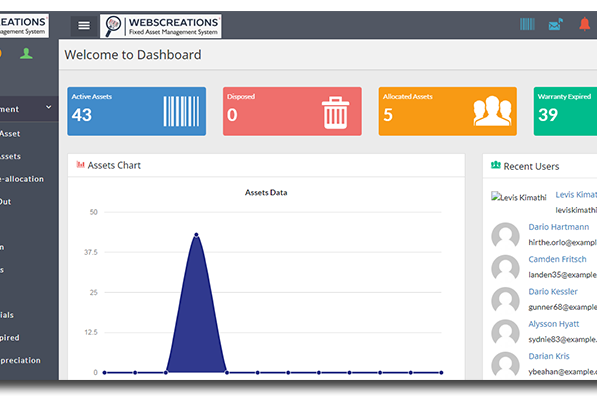Viewport: 597px width, 398px height.
Task: Select sidebar item ending in 'Asset'
Action: (x=10, y=134)
